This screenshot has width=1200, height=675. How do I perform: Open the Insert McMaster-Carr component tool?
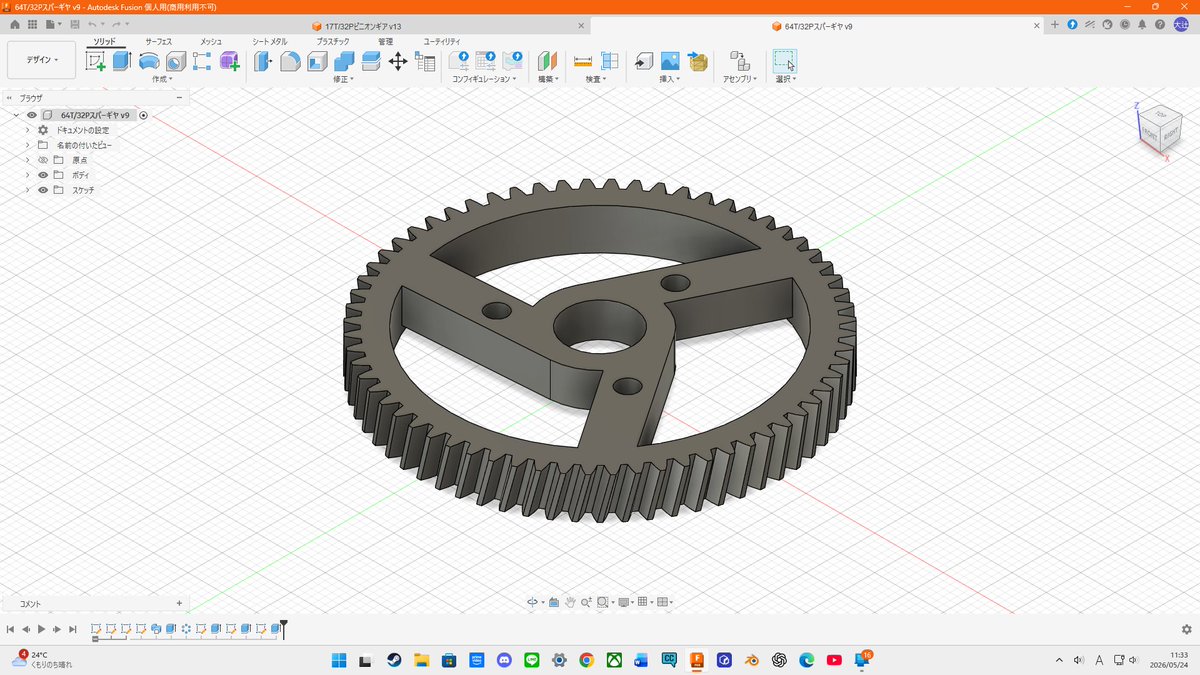[697, 61]
